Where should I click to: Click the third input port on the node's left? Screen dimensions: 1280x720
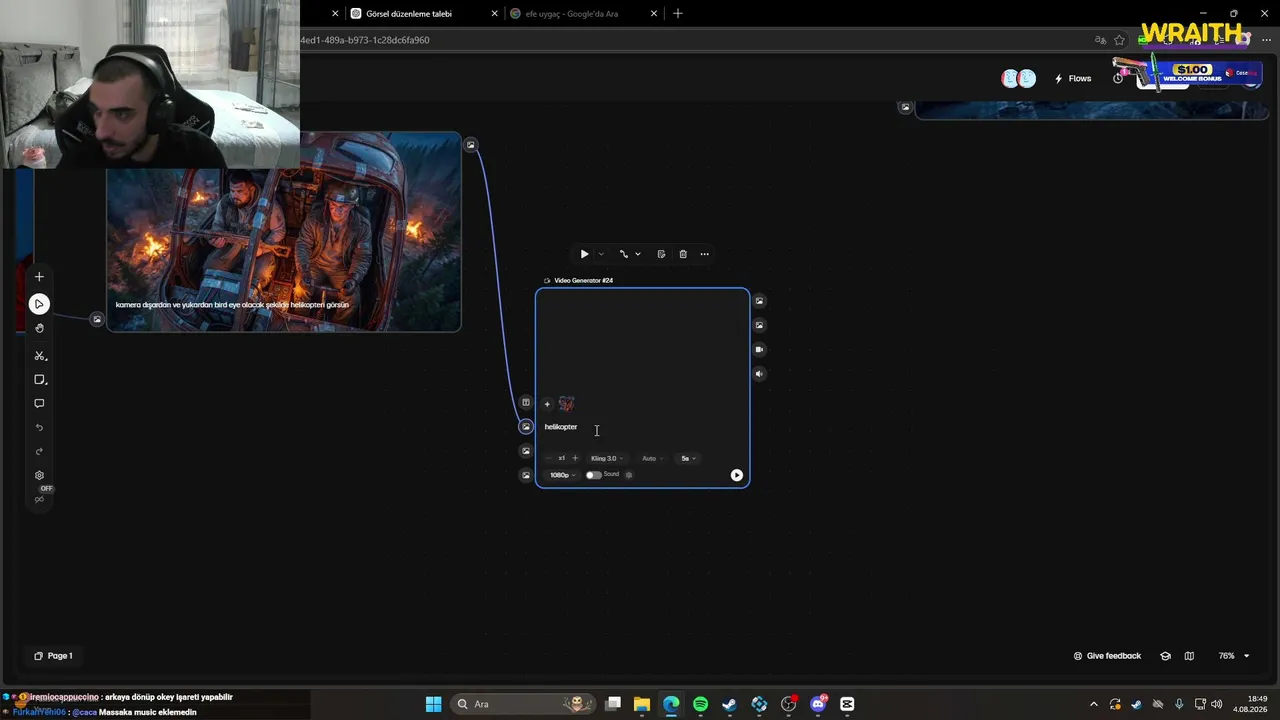[526, 451]
